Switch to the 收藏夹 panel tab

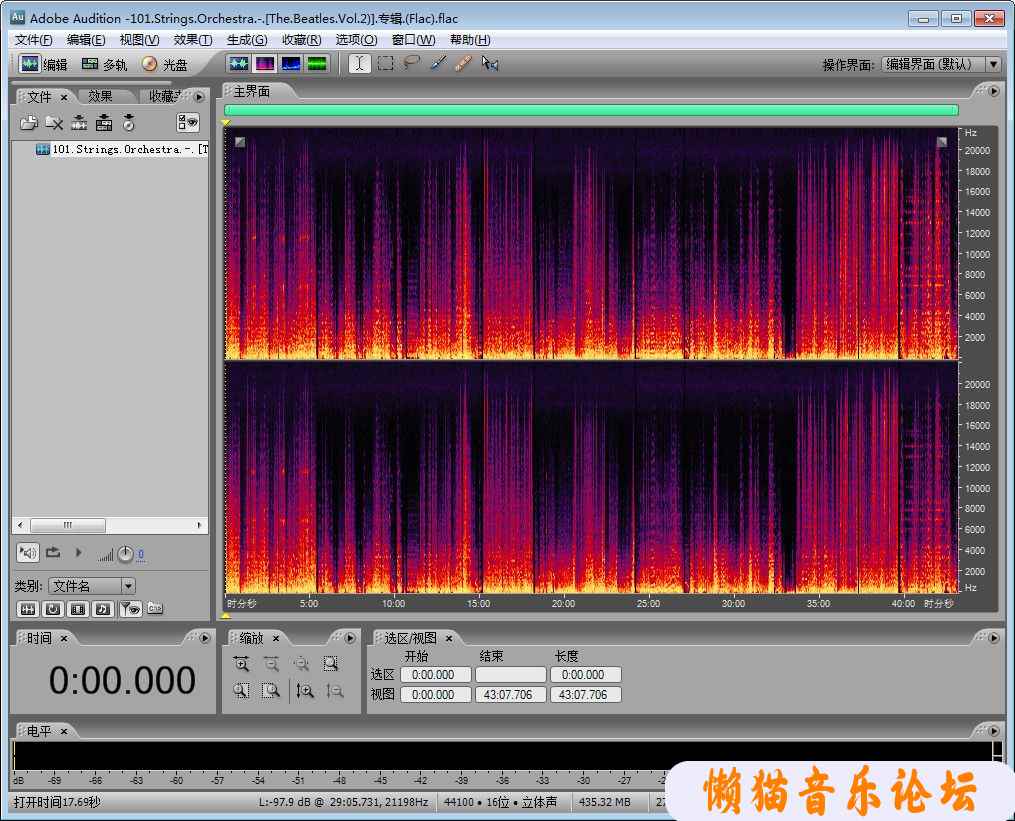point(164,96)
